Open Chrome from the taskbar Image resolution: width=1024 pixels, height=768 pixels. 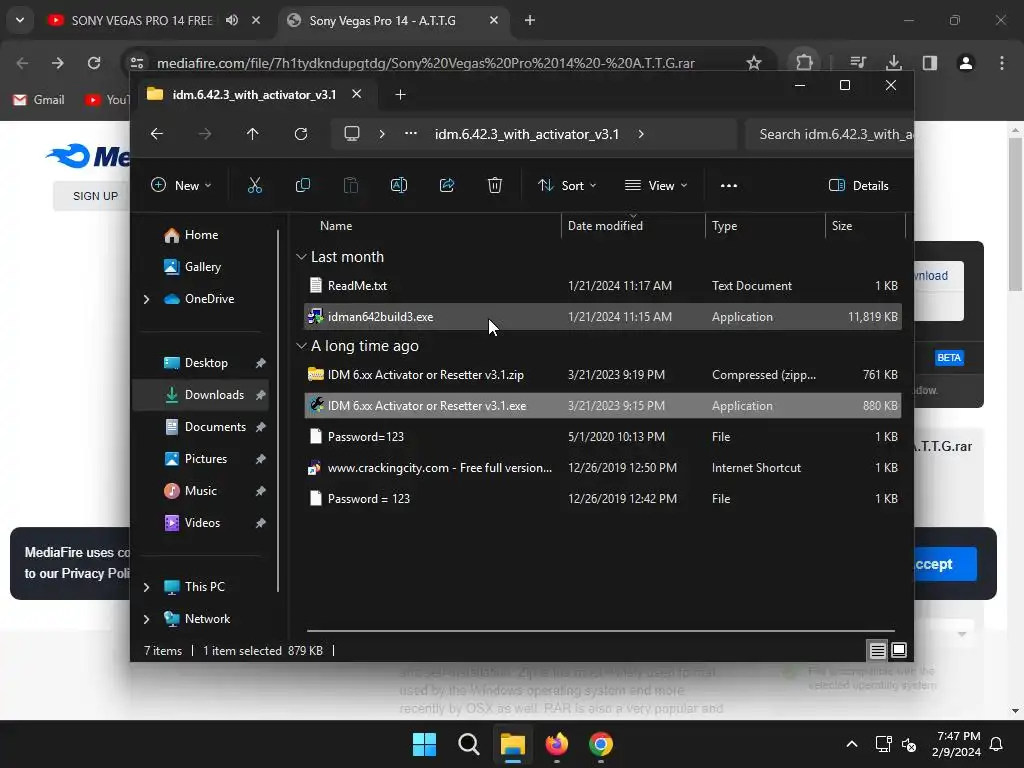(601, 744)
